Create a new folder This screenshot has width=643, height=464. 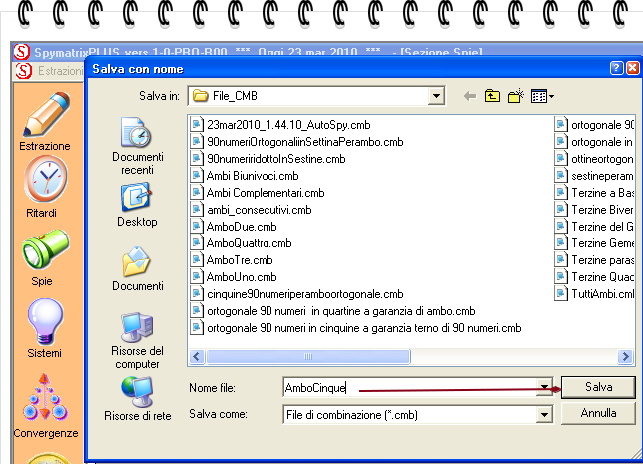point(515,96)
